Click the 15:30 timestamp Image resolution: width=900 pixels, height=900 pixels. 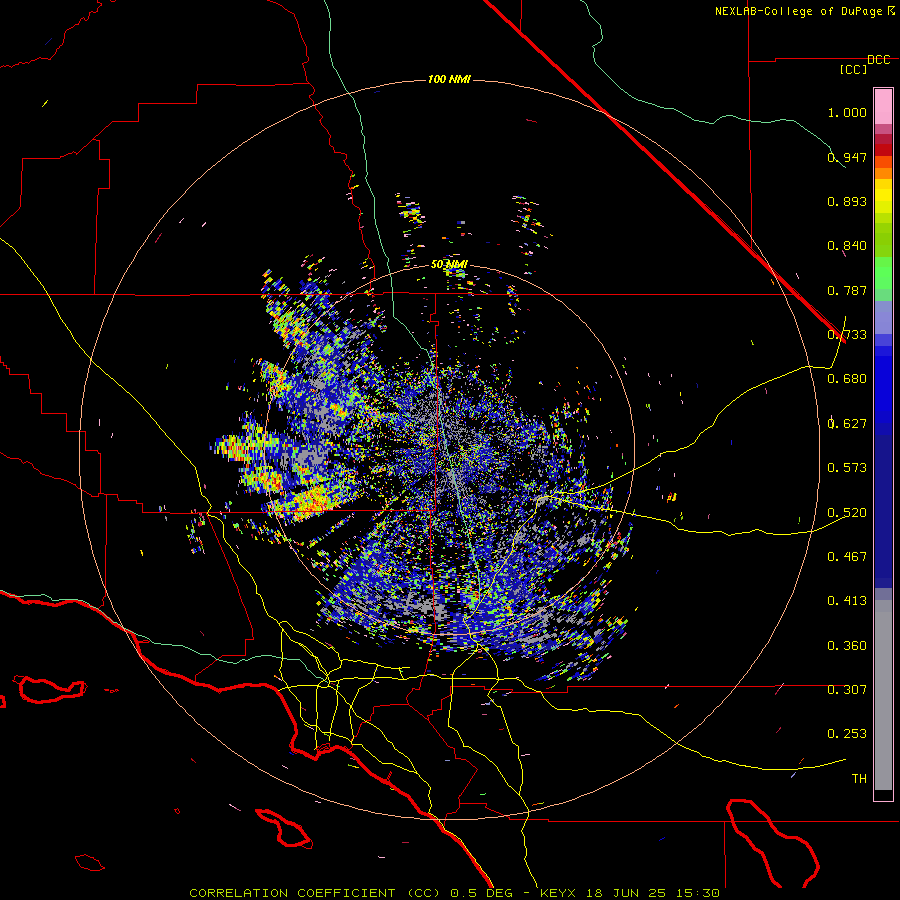click(697, 893)
